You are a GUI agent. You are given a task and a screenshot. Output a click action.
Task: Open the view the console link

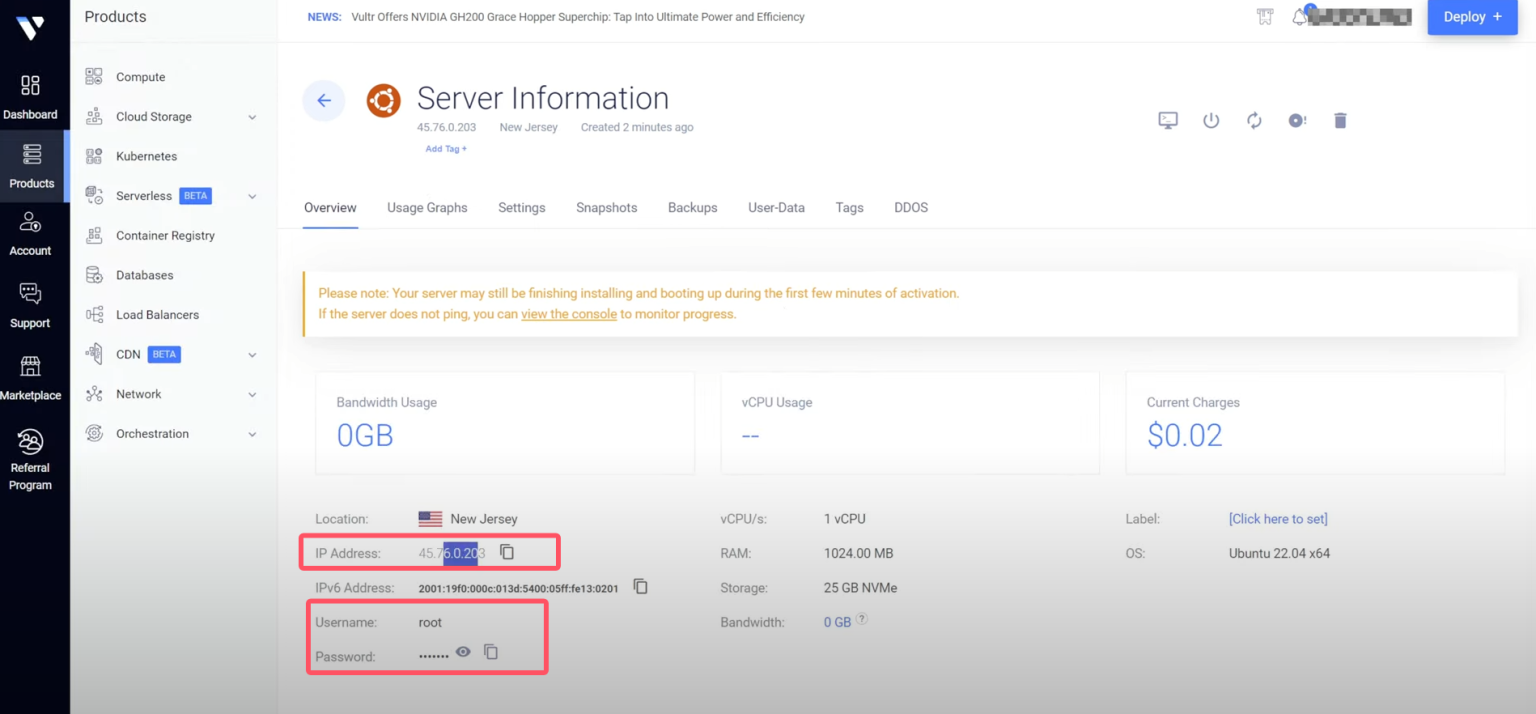(568, 314)
